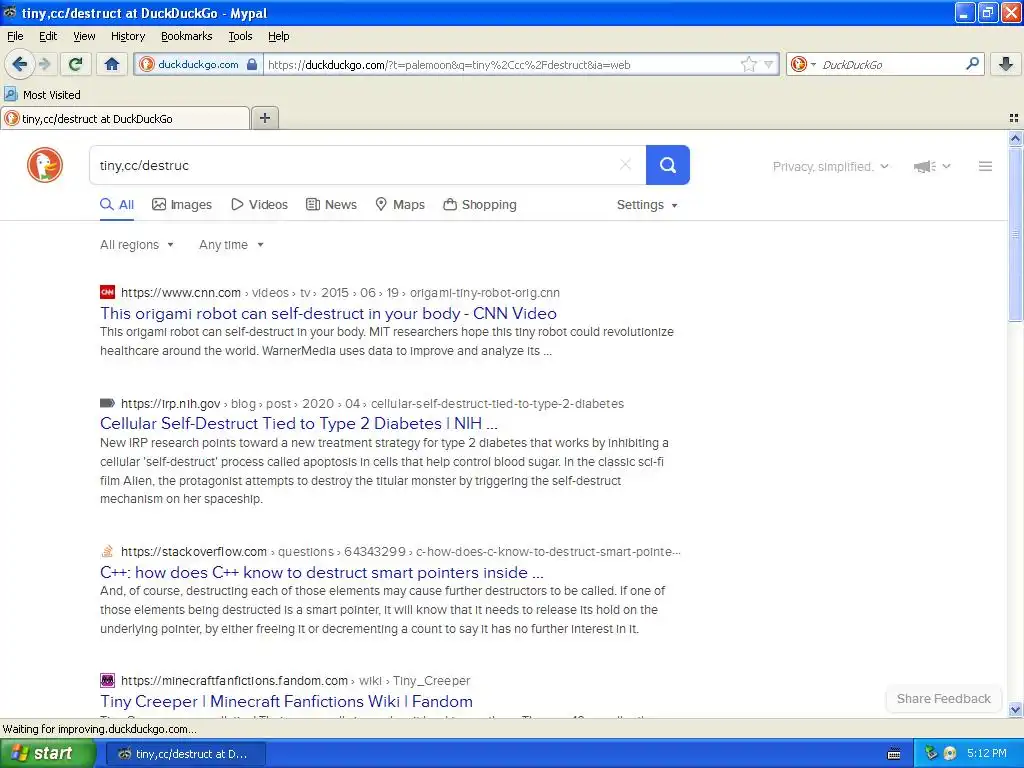The image size is (1024, 768).
Task: Expand Privacy, simplified menu
Action: click(x=831, y=167)
